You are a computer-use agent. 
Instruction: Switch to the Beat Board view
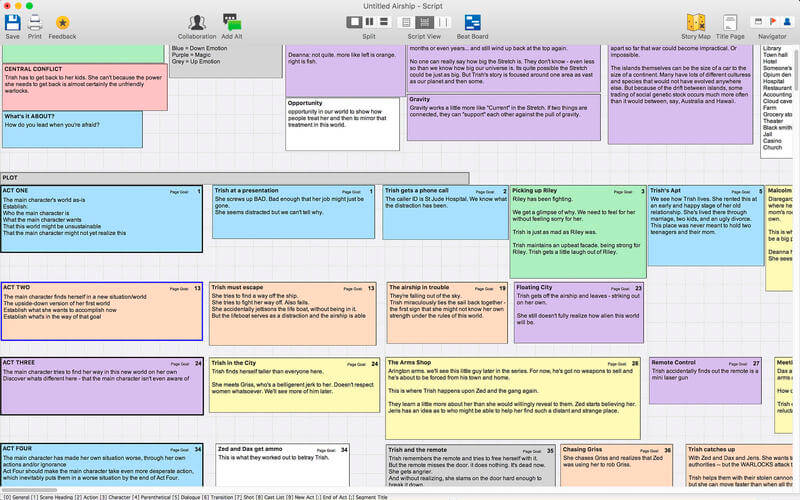click(x=472, y=22)
